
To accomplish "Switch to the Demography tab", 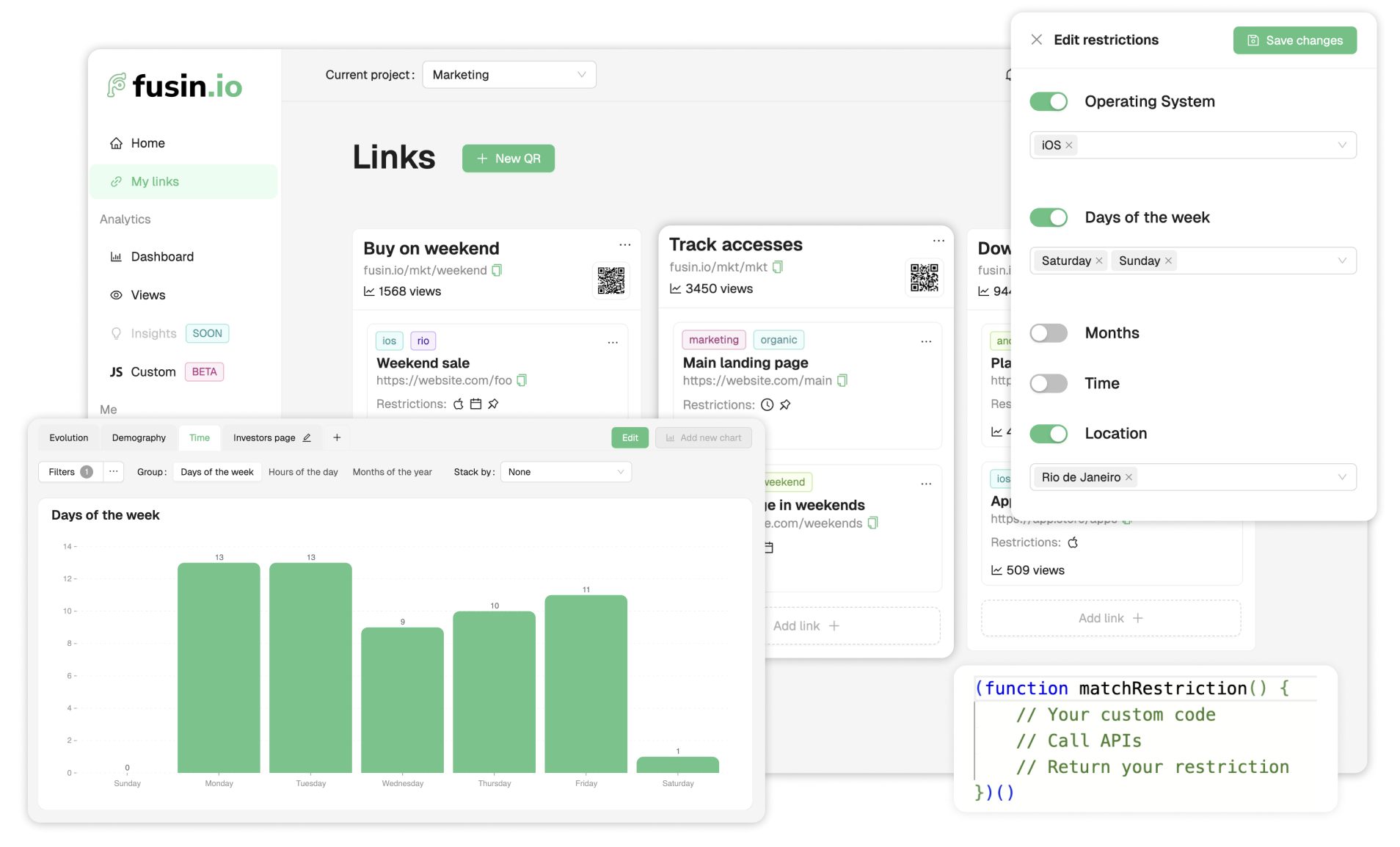I will tap(139, 438).
